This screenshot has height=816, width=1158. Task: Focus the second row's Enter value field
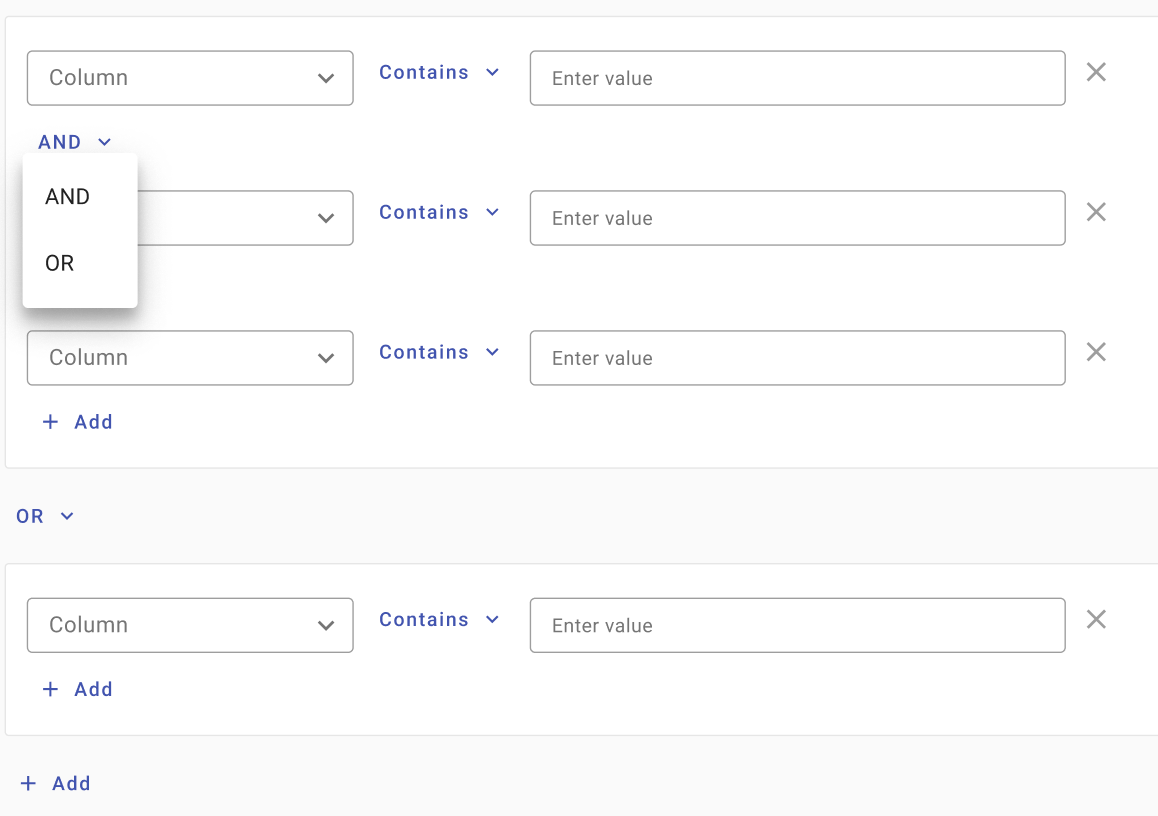(x=798, y=218)
